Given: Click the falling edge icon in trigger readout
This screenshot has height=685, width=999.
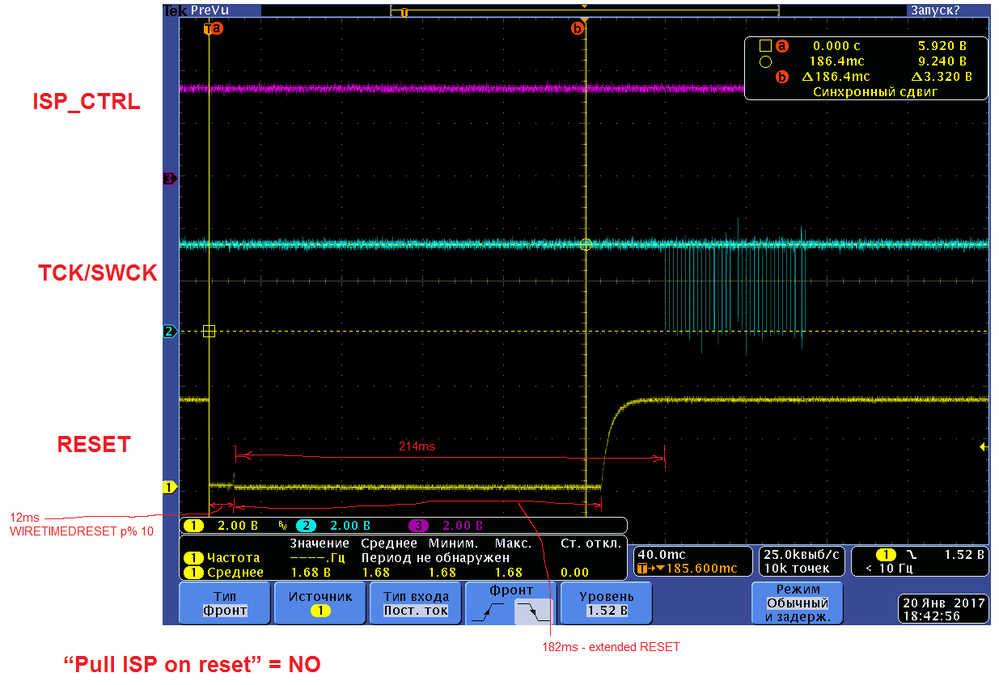Looking at the screenshot, I should point(912,555).
